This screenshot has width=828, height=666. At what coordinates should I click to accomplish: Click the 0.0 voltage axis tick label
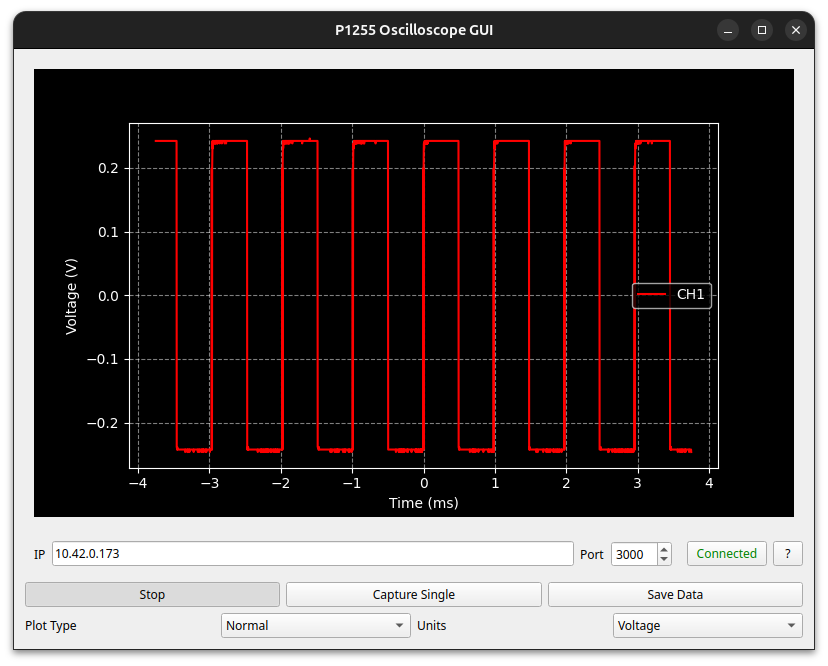click(x=108, y=296)
